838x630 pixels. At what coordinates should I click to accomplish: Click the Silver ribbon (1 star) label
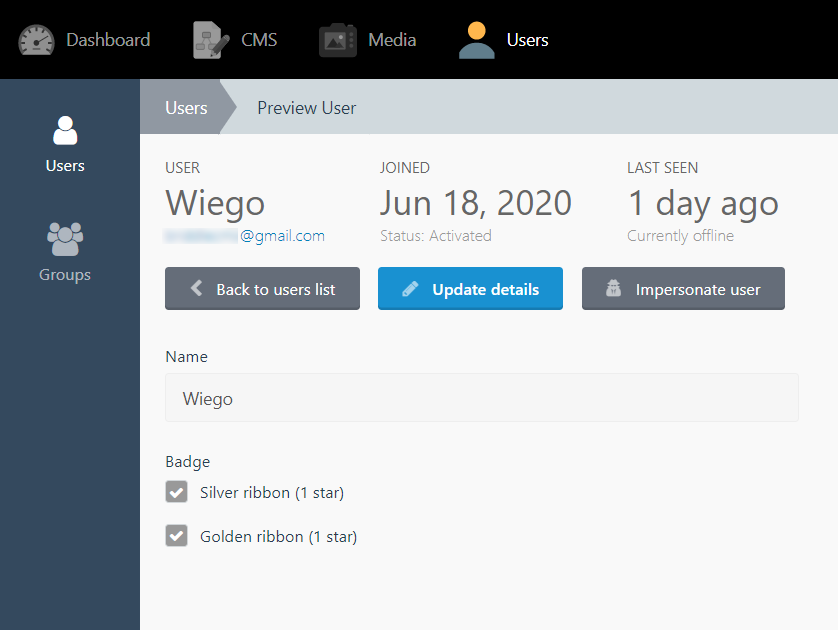(x=272, y=493)
